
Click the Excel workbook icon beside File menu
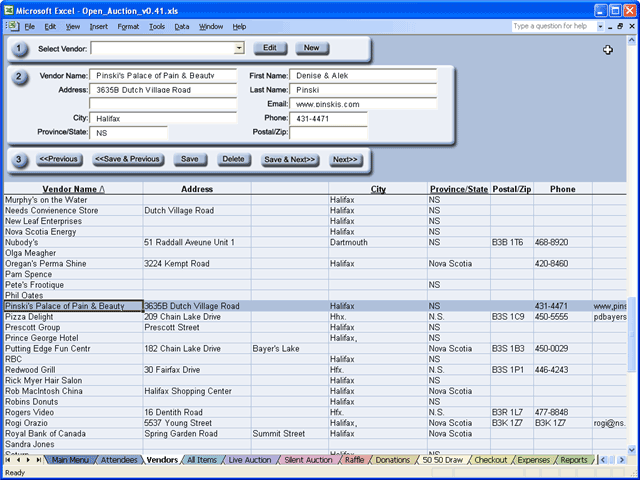13,26
